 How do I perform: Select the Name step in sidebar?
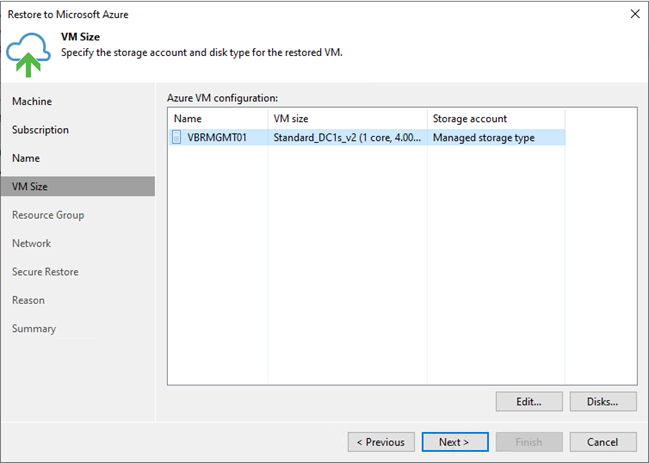pos(26,158)
